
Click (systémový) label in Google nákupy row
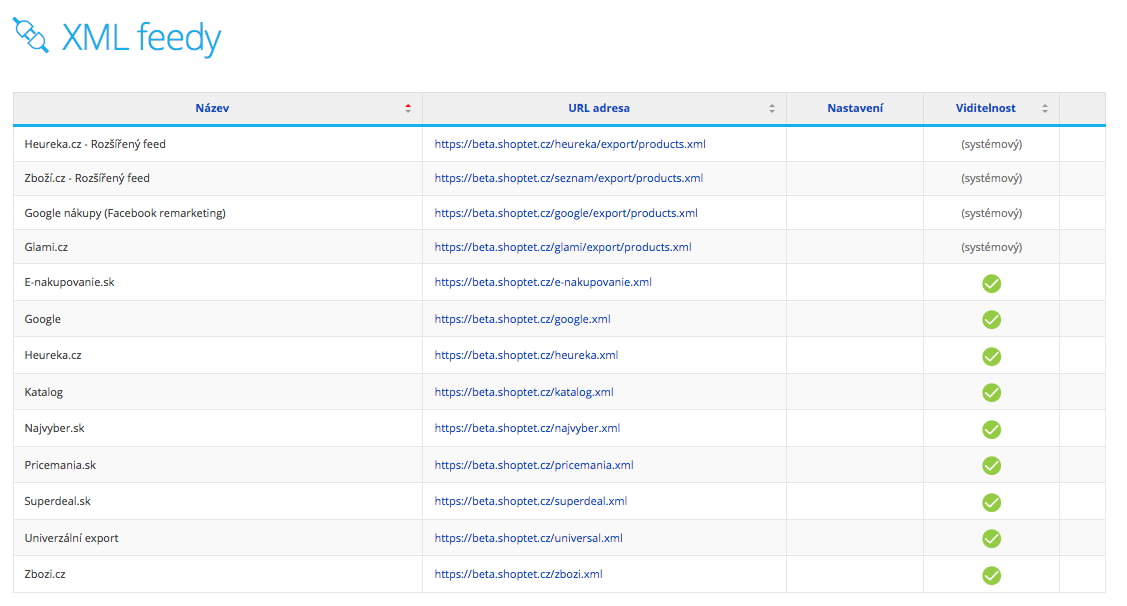[991, 213]
